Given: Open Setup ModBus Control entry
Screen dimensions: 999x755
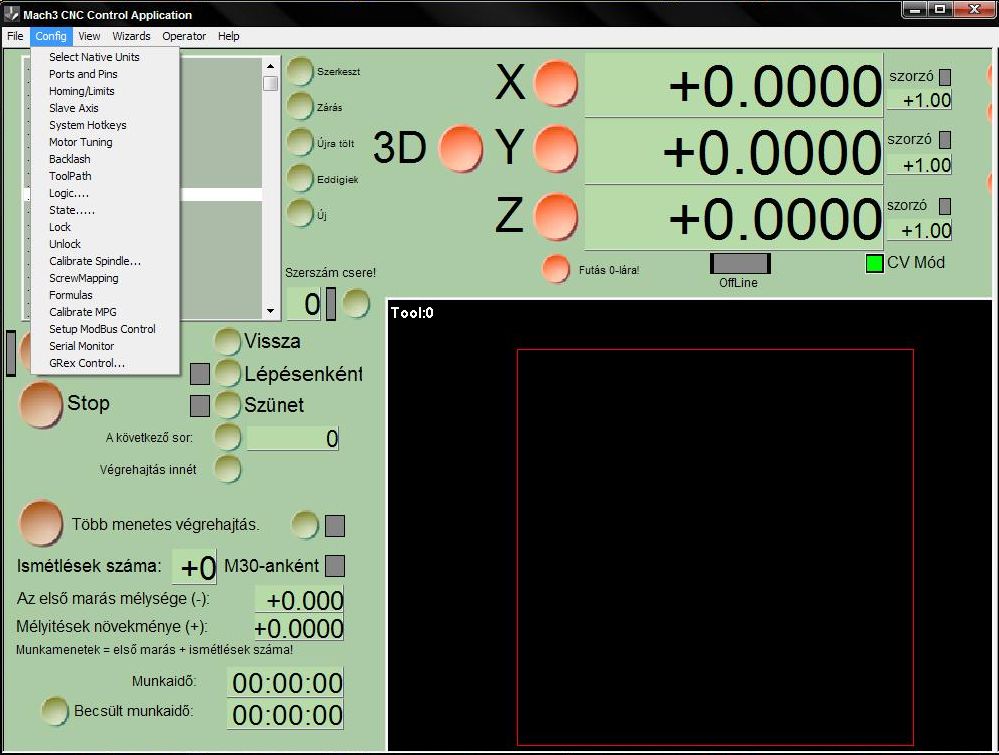Looking at the screenshot, I should coord(104,329).
